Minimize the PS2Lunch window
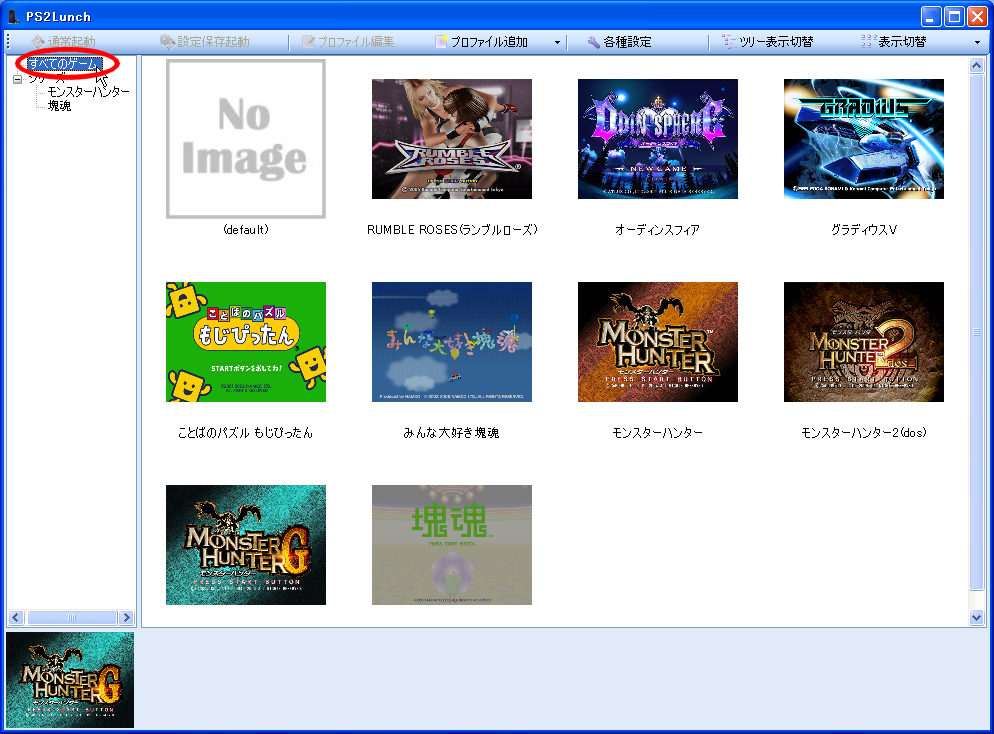Viewport: 994px width, 734px height. pyautogui.click(x=931, y=16)
